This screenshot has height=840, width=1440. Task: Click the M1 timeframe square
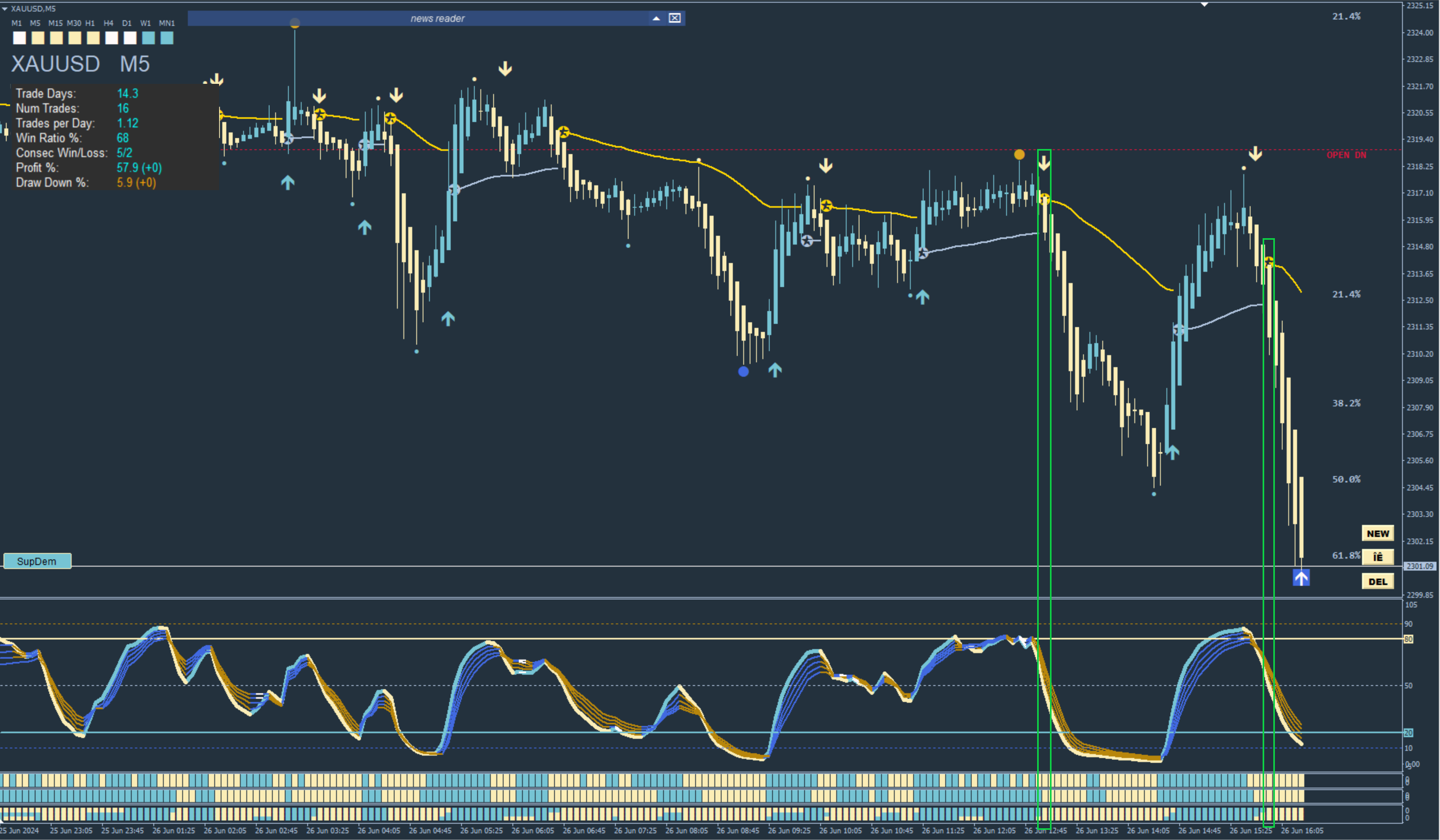click(x=19, y=38)
